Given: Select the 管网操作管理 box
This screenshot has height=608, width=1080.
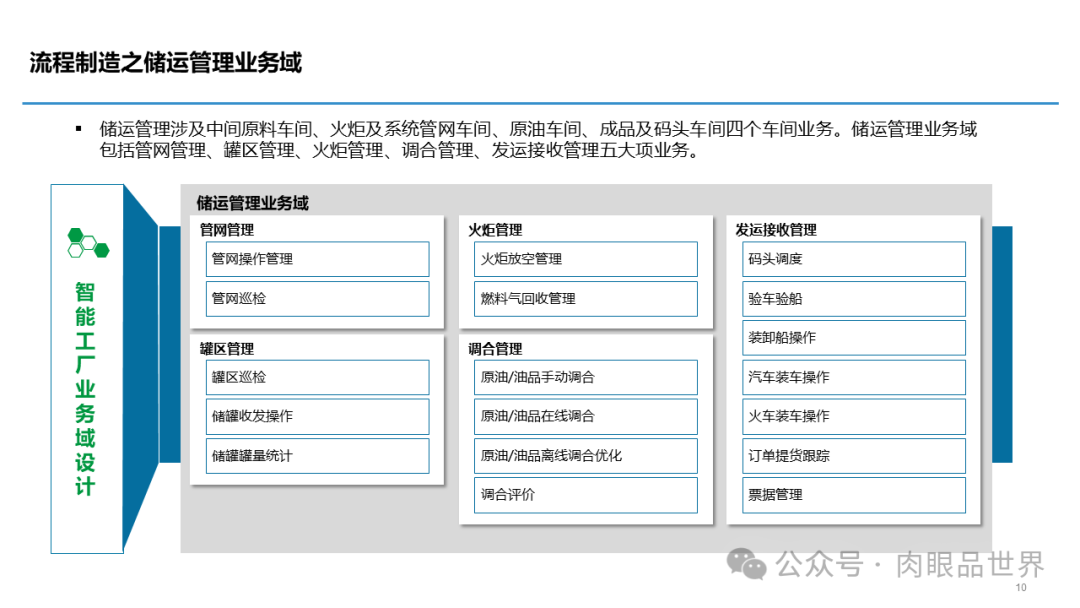Looking at the screenshot, I should [318, 259].
